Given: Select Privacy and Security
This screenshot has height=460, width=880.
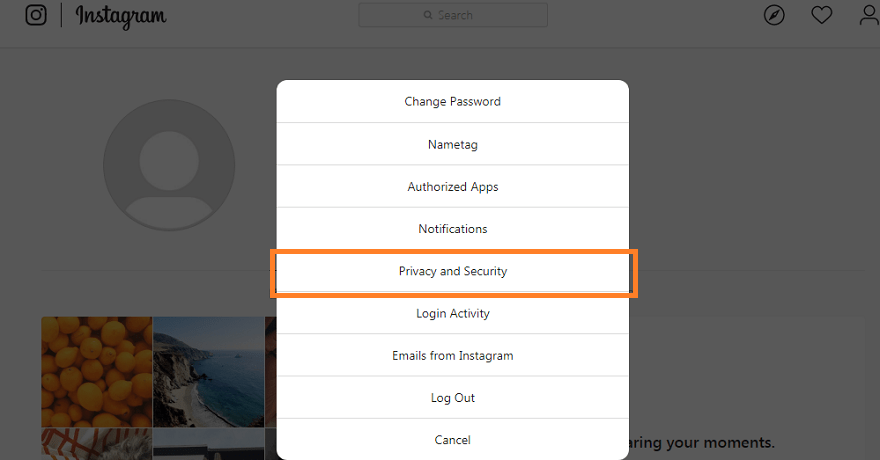Looking at the screenshot, I should click(x=453, y=272).
